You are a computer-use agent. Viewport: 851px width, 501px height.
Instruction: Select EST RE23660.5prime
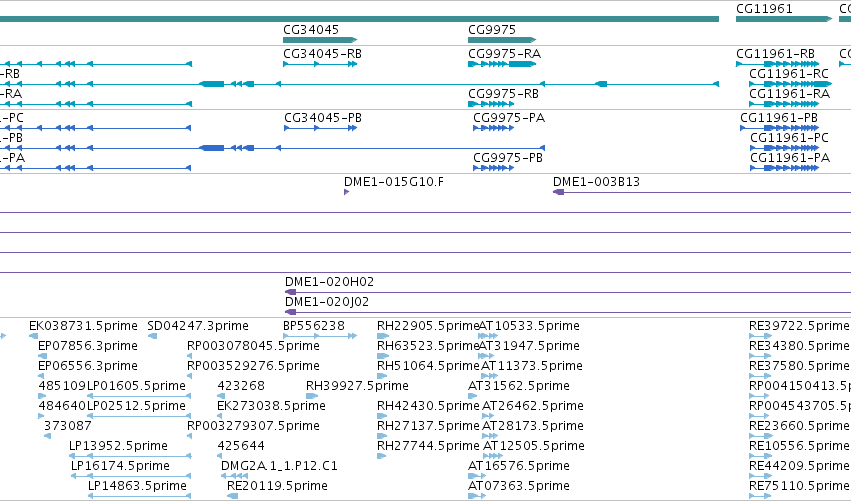click(x=799, y=426)
